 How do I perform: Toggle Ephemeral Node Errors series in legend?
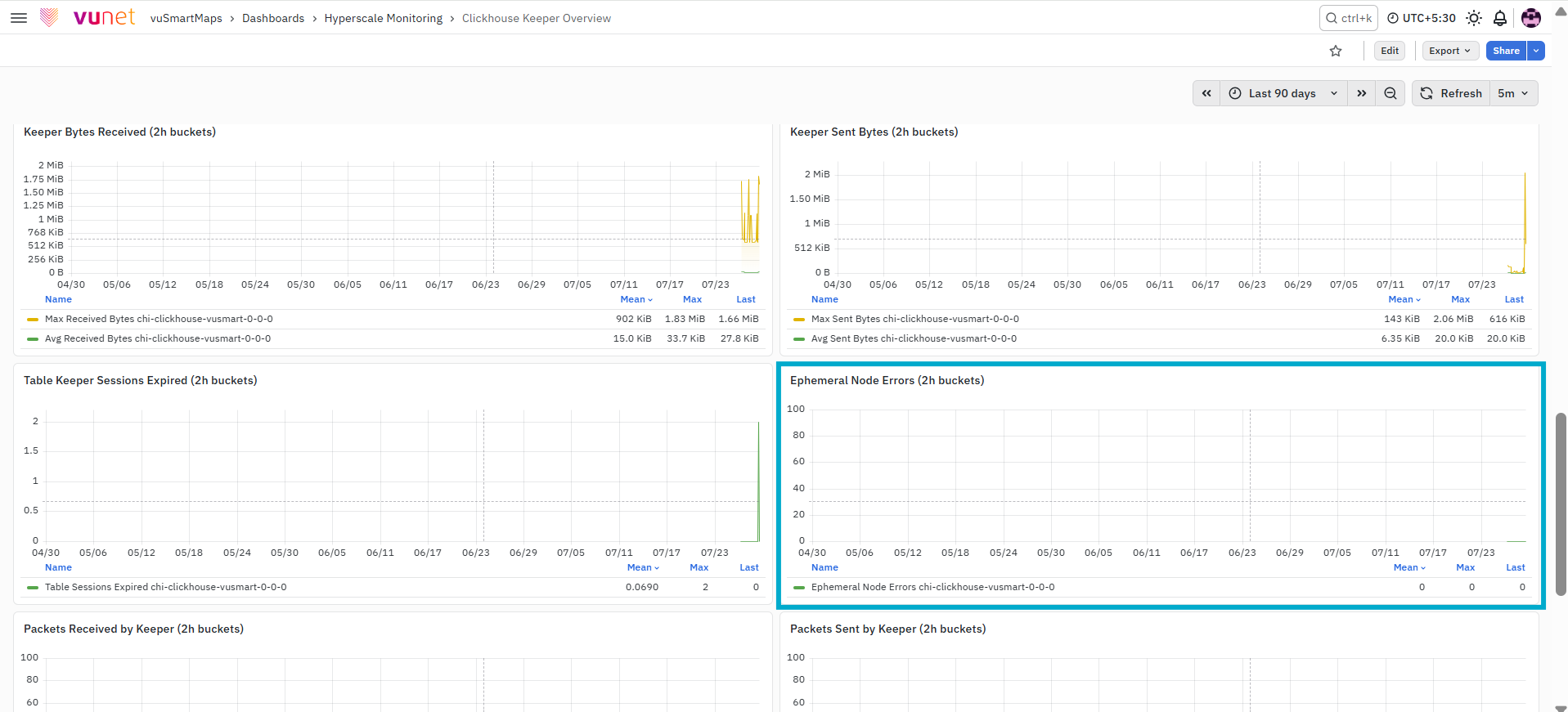(x=932, y=587)
